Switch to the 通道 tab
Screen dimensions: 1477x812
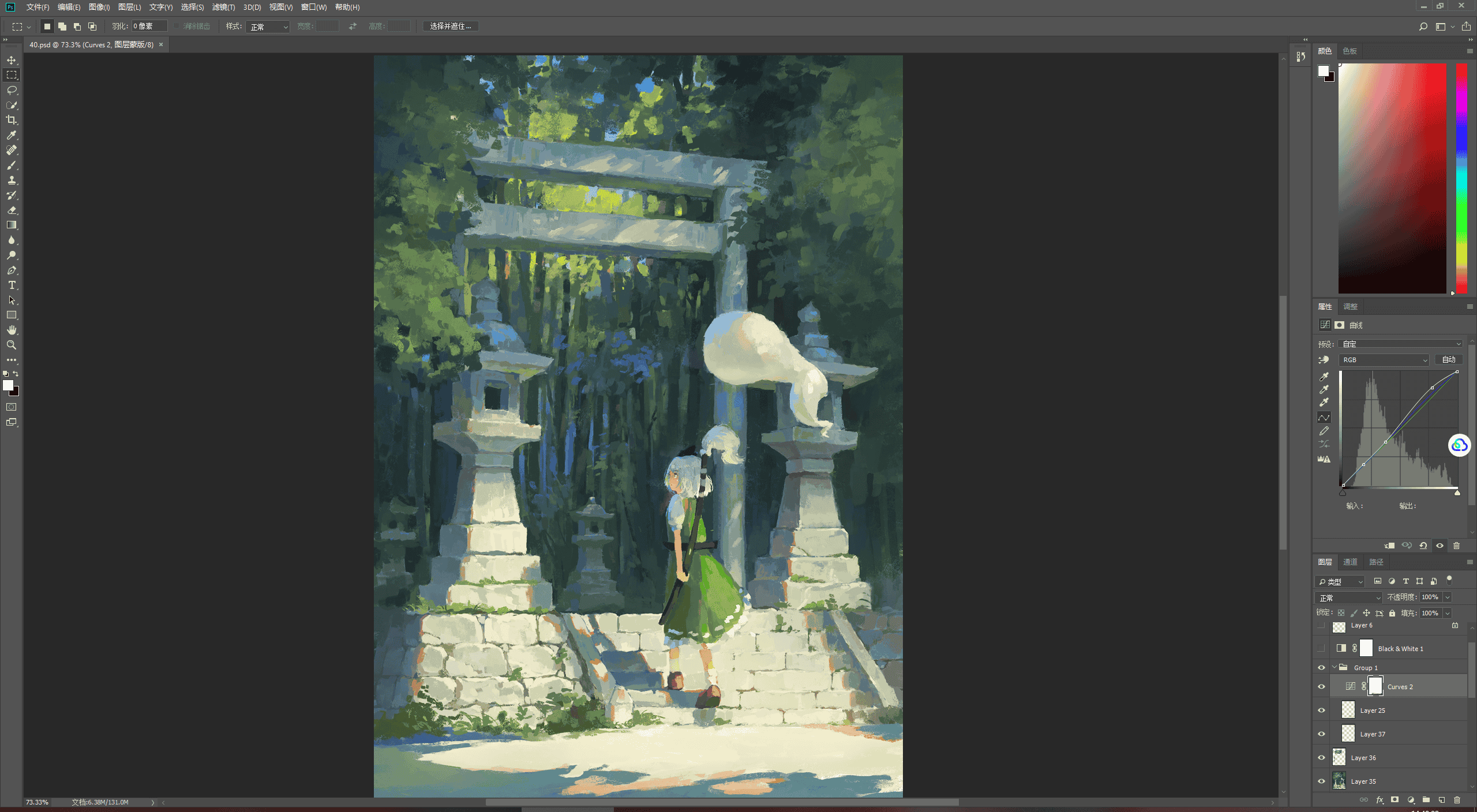click(x=1350, y=562)
